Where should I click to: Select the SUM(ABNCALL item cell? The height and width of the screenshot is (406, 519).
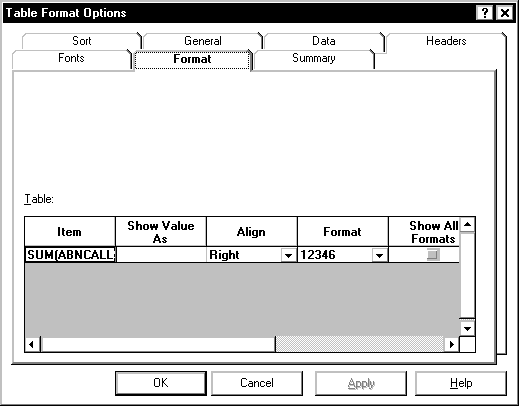(x=70, y=255)
